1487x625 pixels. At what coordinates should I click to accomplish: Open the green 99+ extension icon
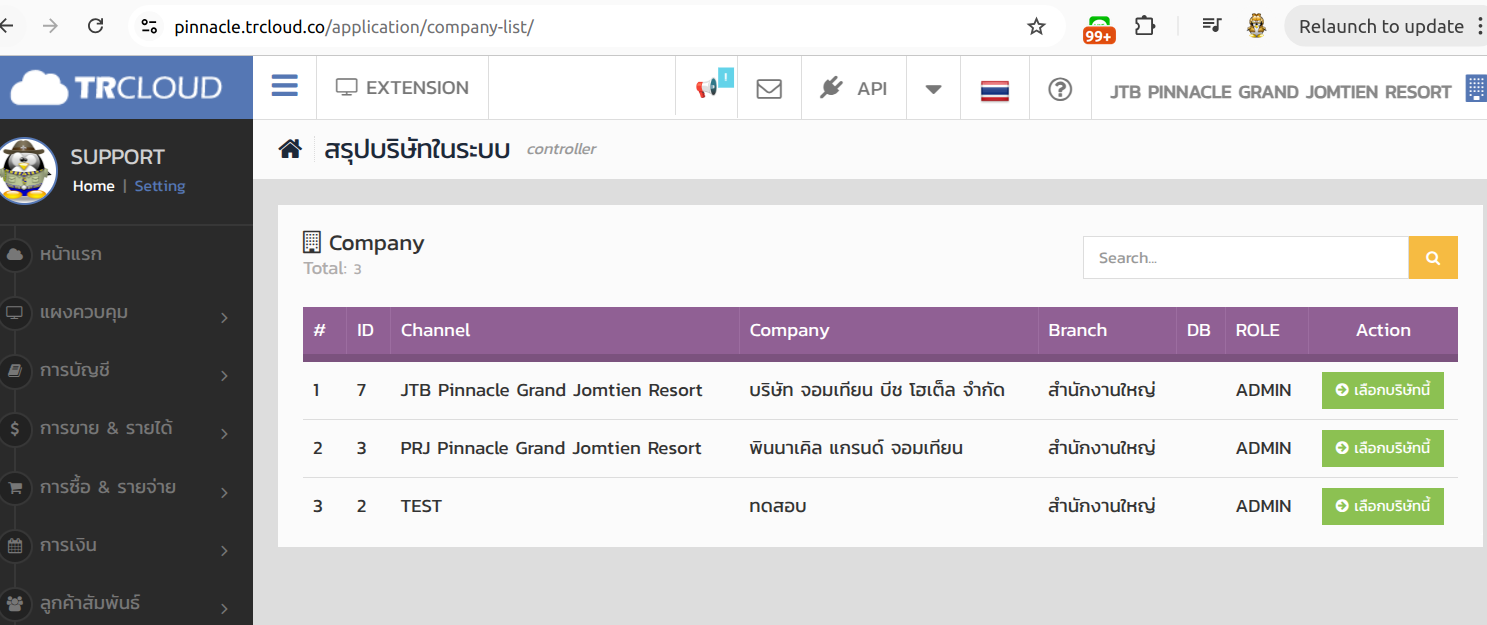pyautogui.click(x=1099, y=29)
